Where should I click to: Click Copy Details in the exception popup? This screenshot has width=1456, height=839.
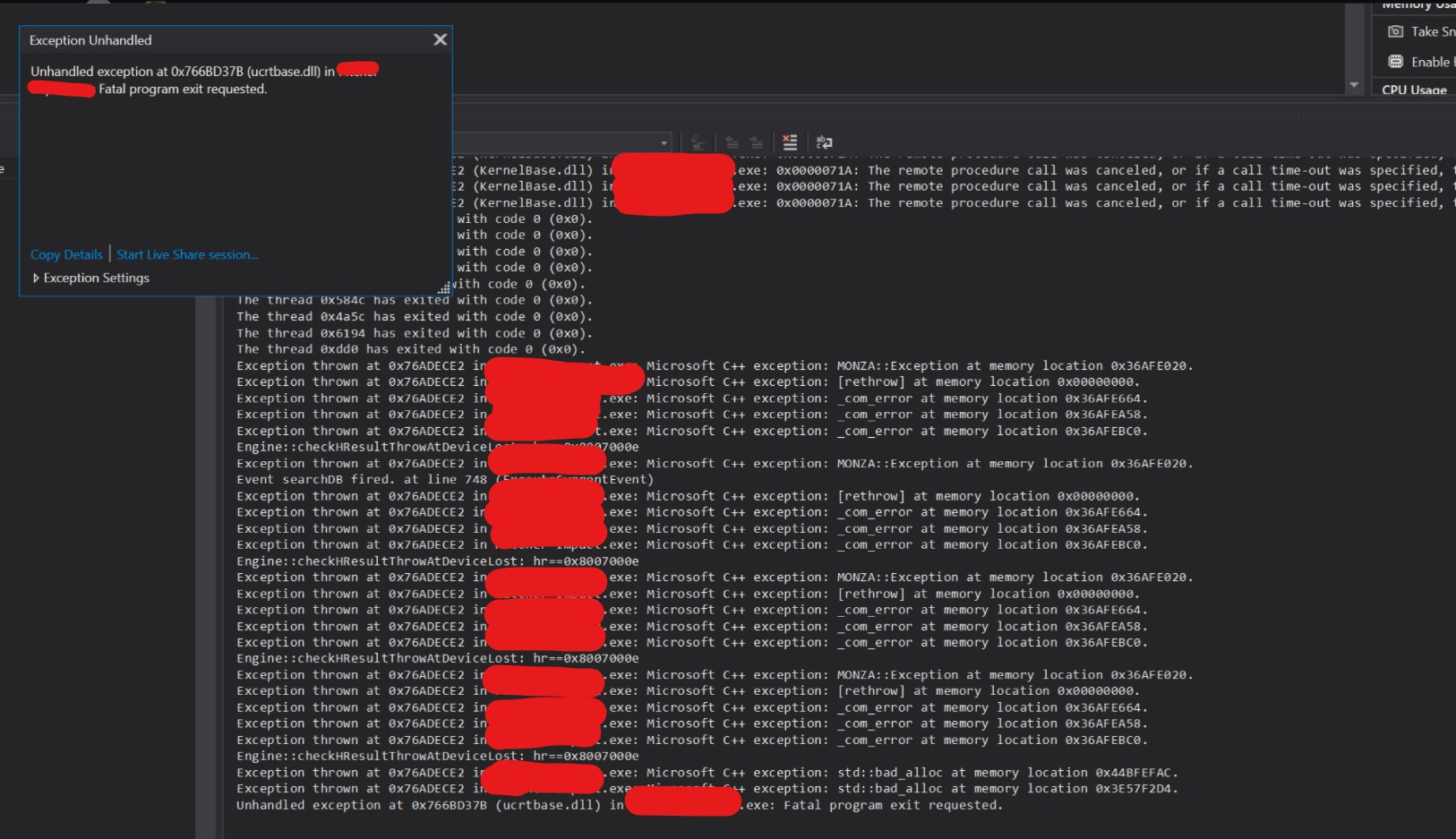click(x=66, y=254)
